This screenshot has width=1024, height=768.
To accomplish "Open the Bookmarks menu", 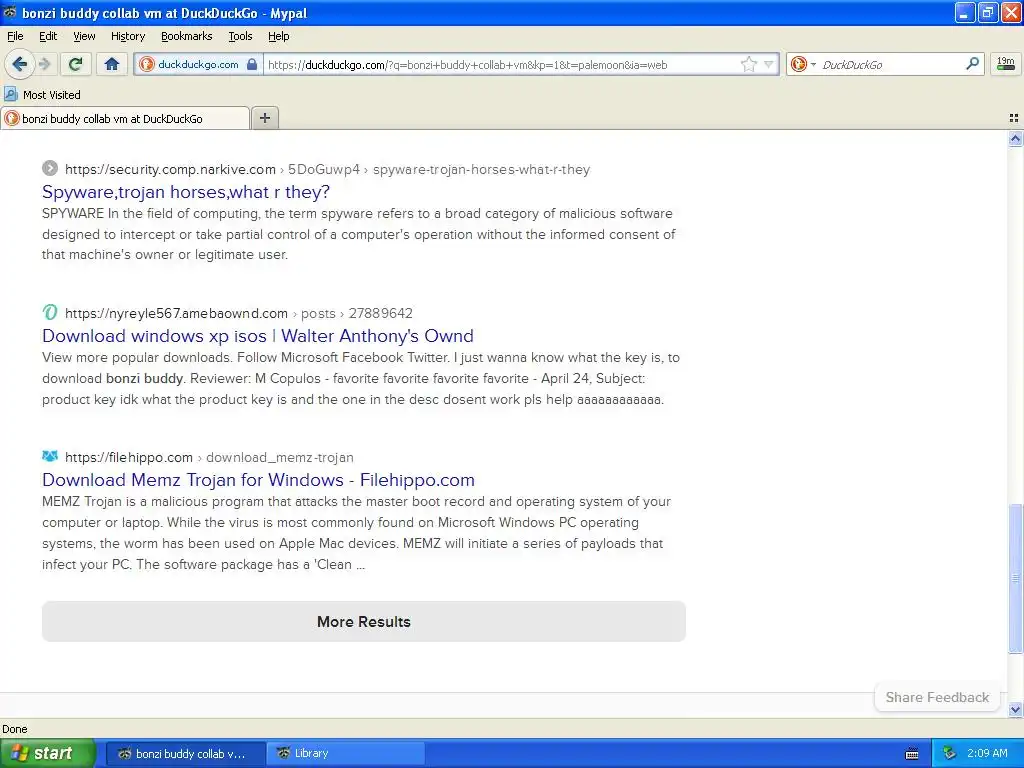I will click(186, 36).
